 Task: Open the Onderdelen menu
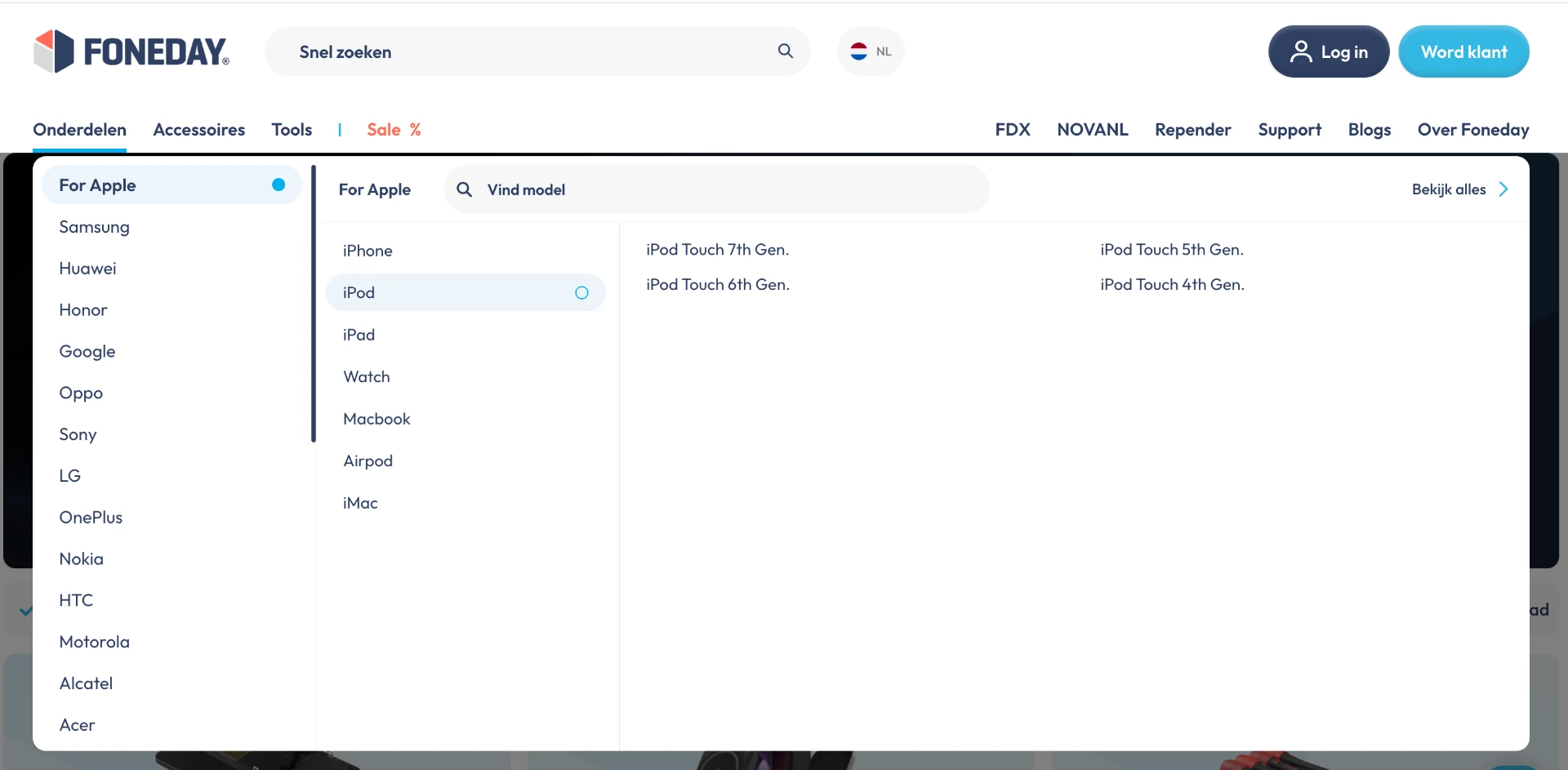[x=79, y=130]
